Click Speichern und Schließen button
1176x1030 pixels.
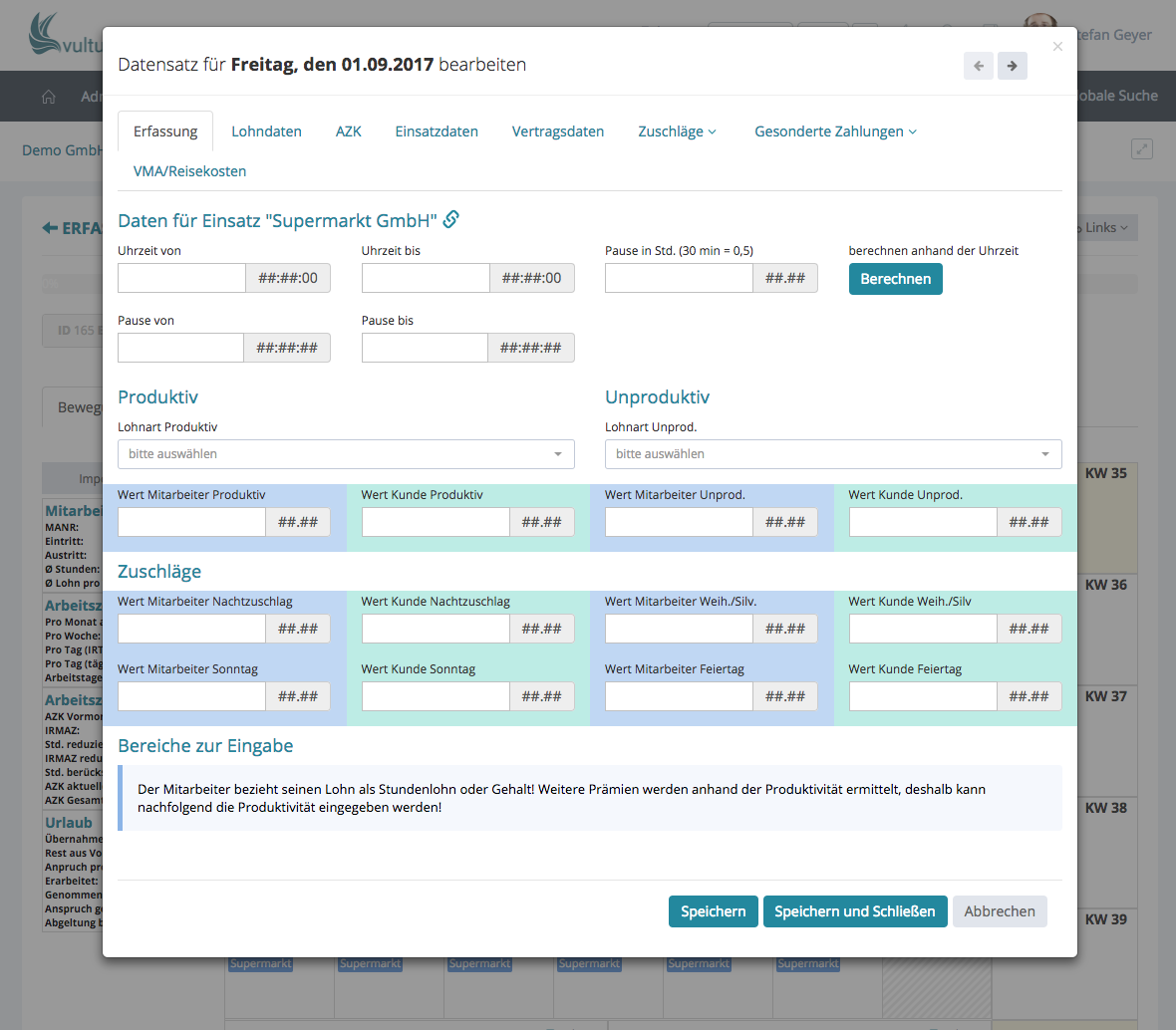coord(854,911)
